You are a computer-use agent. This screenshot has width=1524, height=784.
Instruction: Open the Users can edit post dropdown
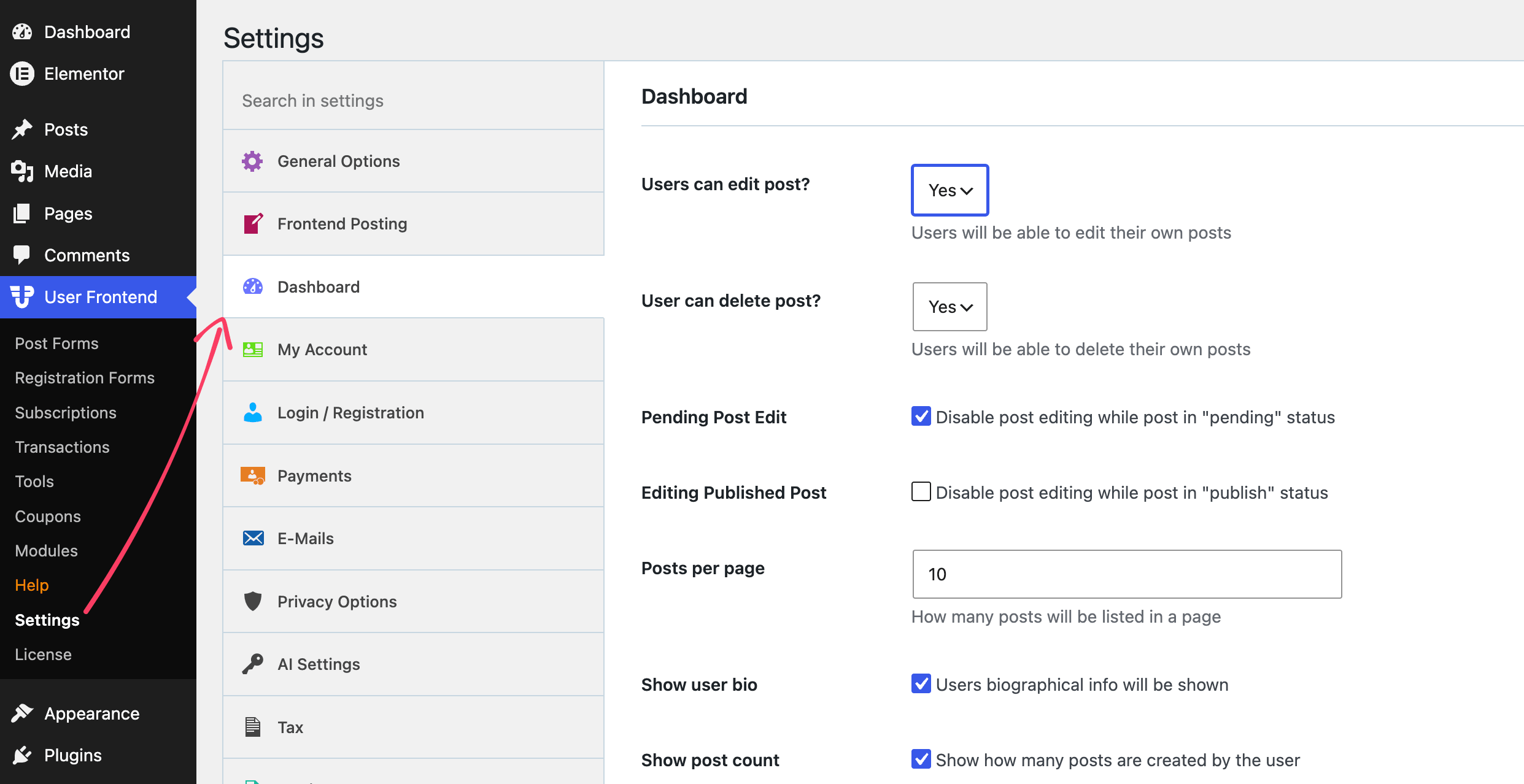950,190
